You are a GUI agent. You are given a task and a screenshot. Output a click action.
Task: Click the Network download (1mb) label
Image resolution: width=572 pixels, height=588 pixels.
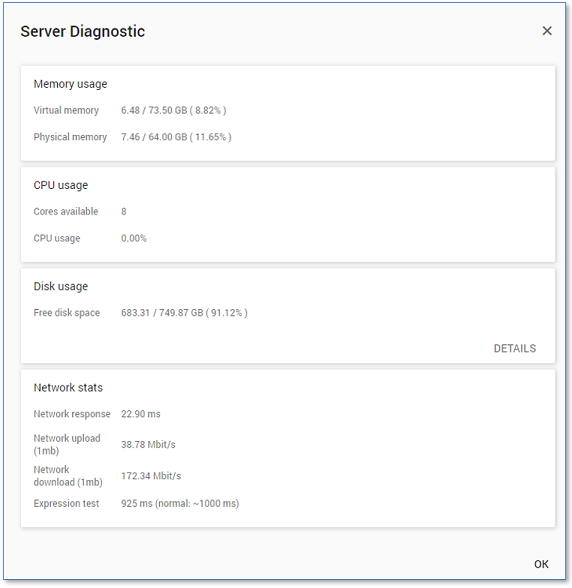[68, 476]
